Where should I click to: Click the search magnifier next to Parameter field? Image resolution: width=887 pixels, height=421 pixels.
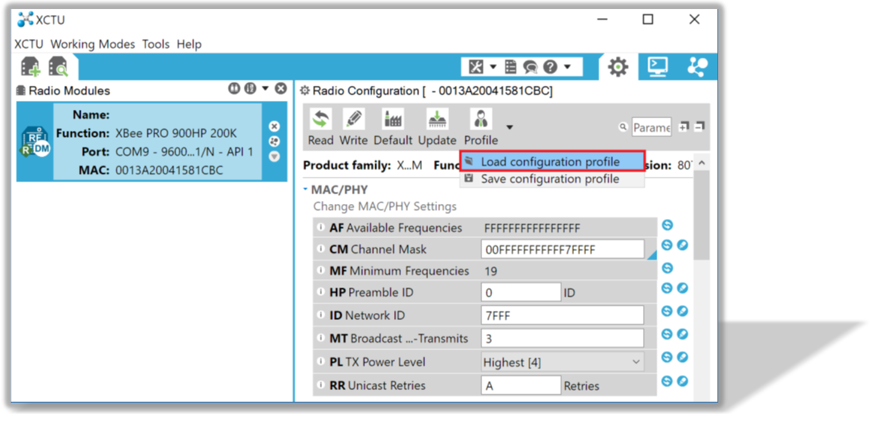pos(623,127)
